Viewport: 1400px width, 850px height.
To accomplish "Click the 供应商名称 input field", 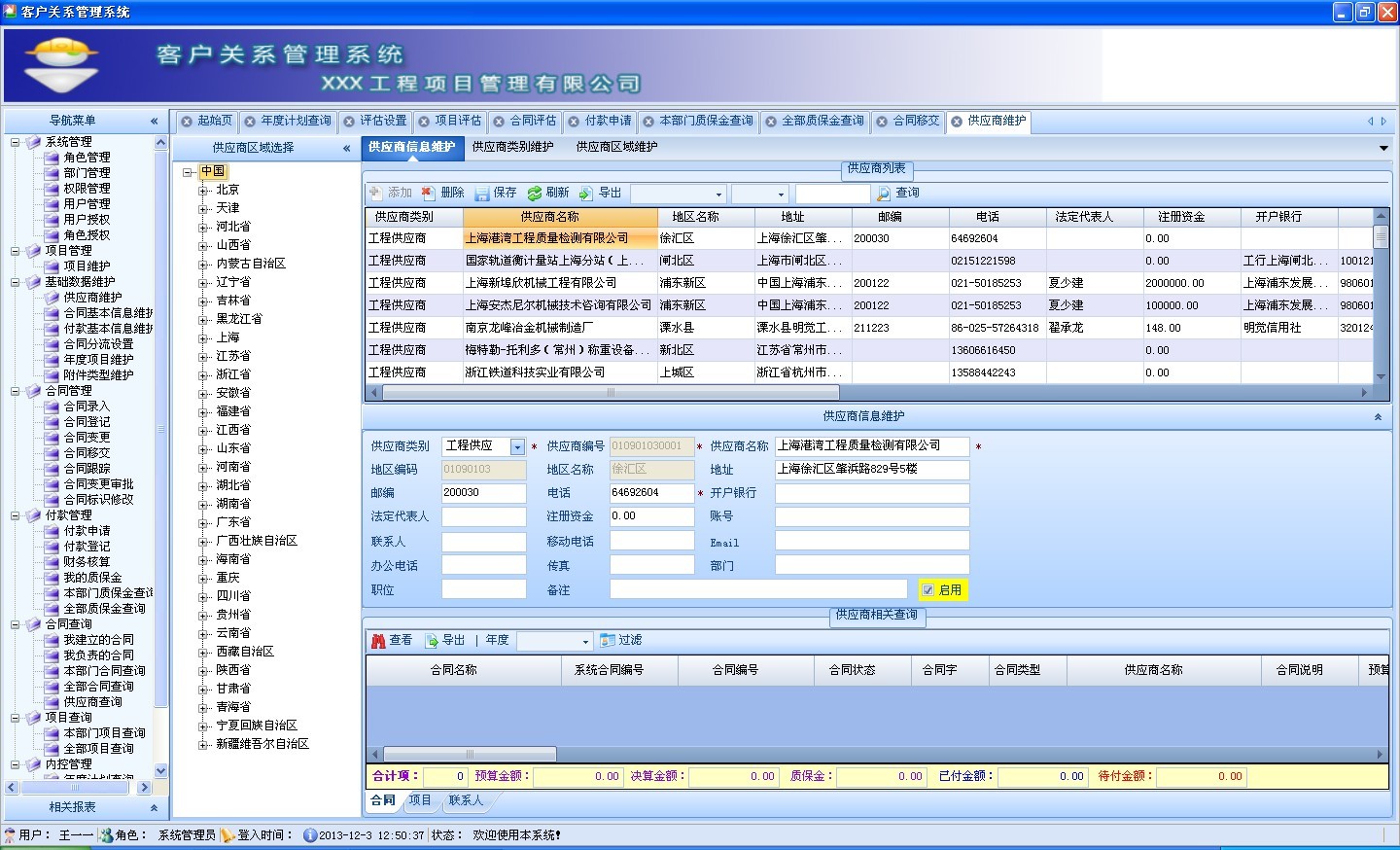I will [x=872, y=446].
